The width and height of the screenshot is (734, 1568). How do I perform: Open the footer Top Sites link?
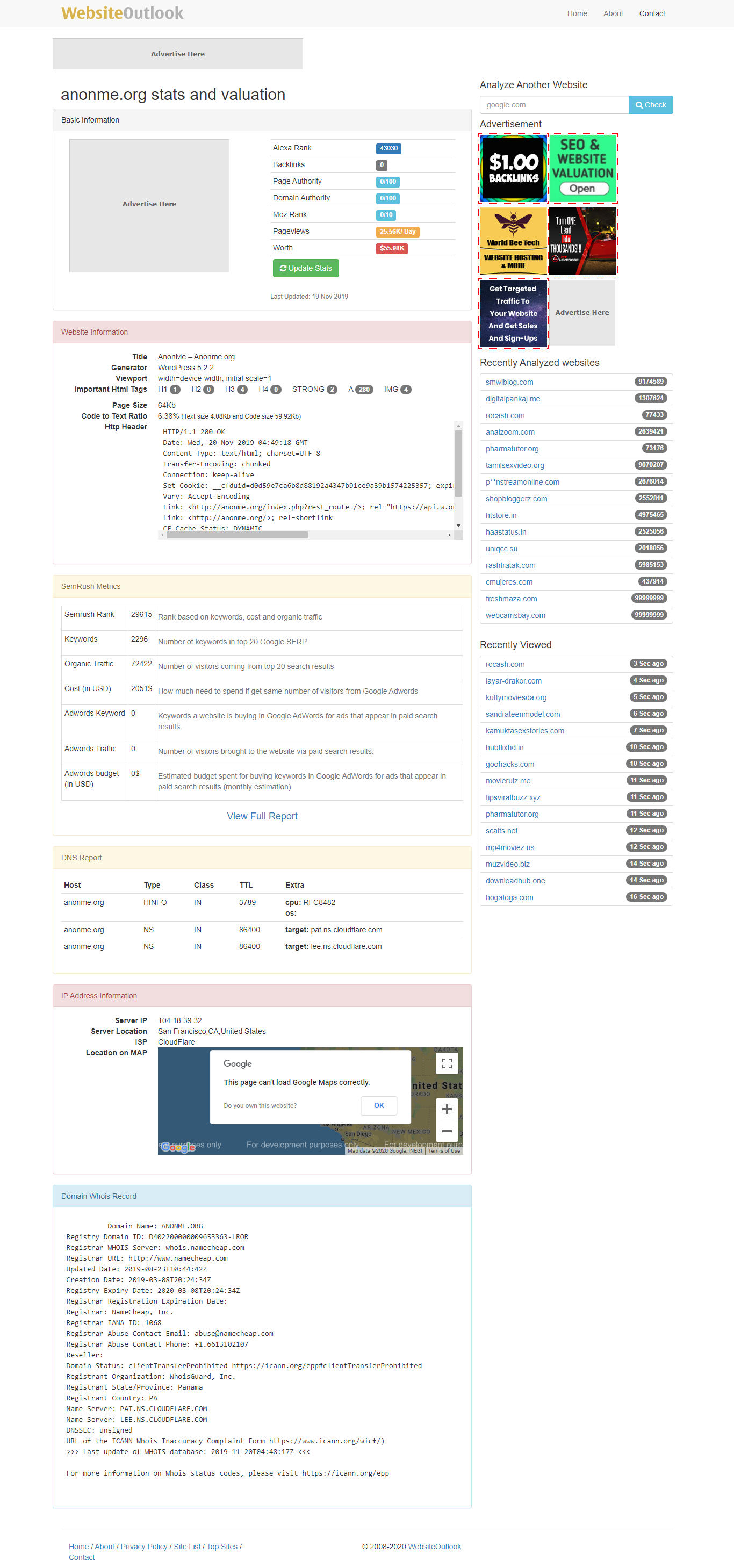221,1546
